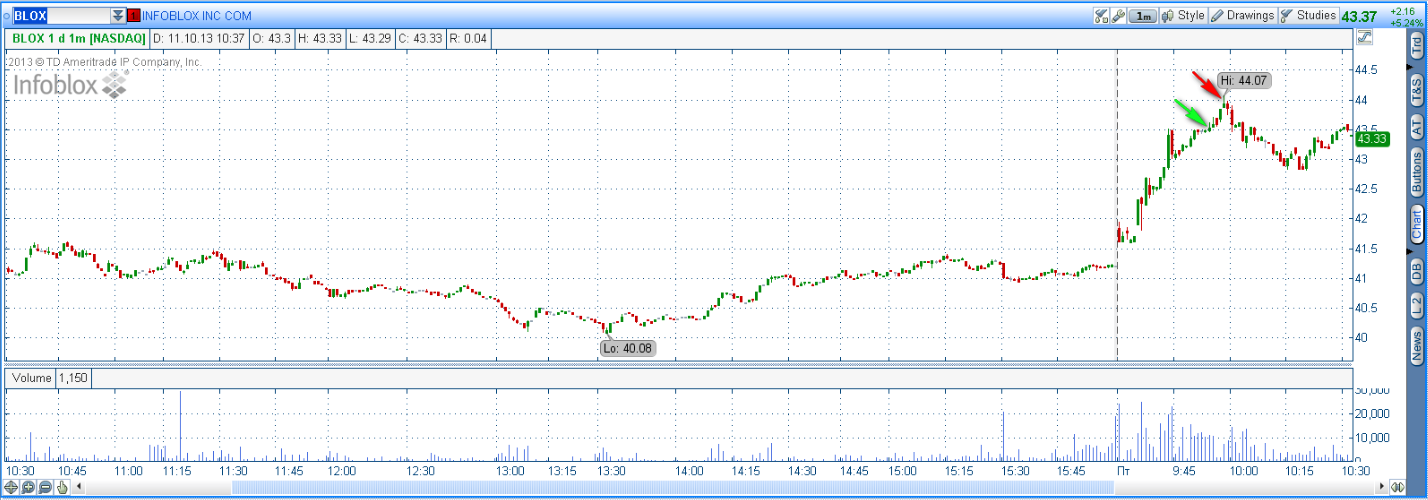
Task: Click the green 43.33 current price tag
Action: (1373, 139)
